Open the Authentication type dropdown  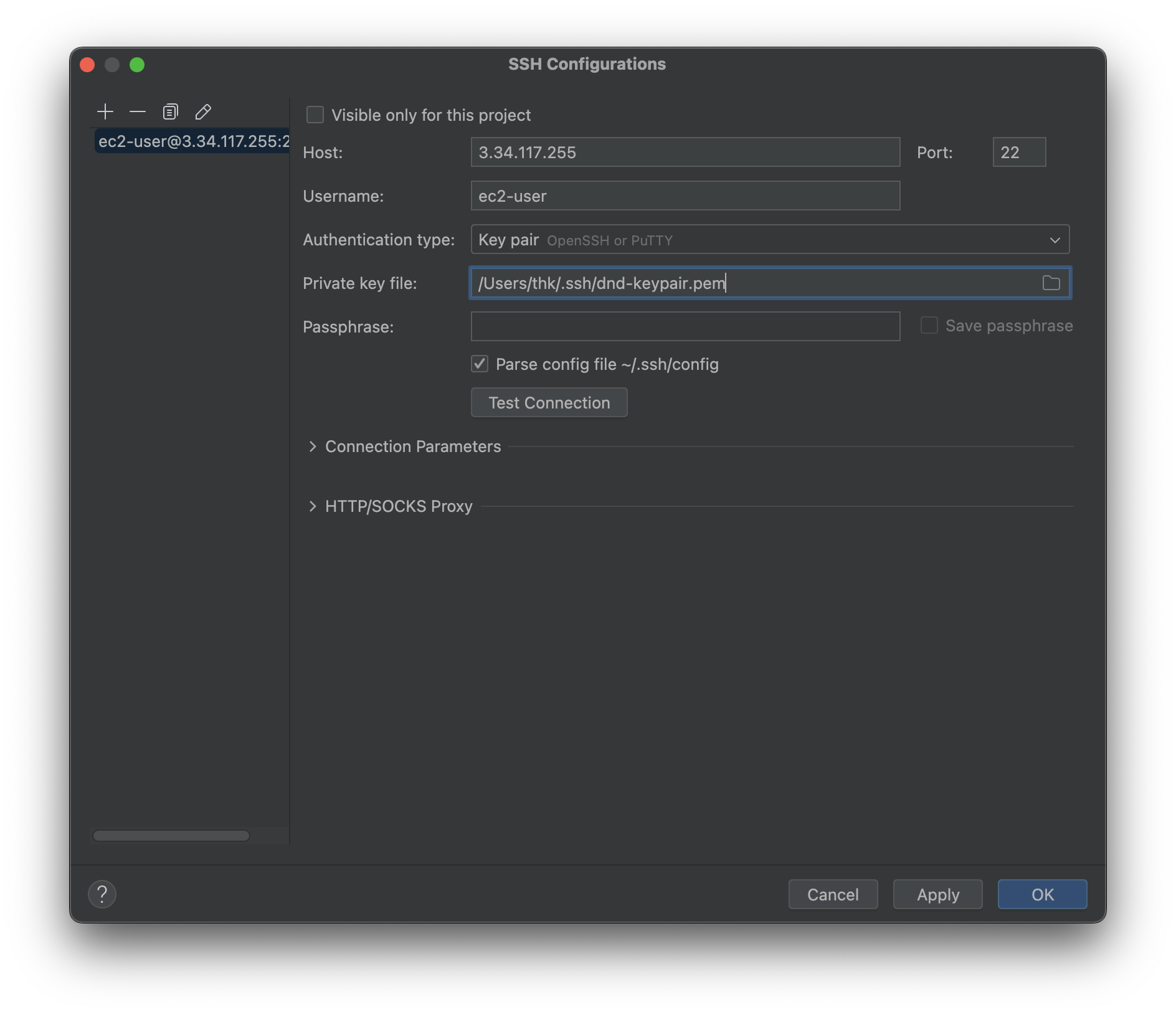click(x=769, y=240)
